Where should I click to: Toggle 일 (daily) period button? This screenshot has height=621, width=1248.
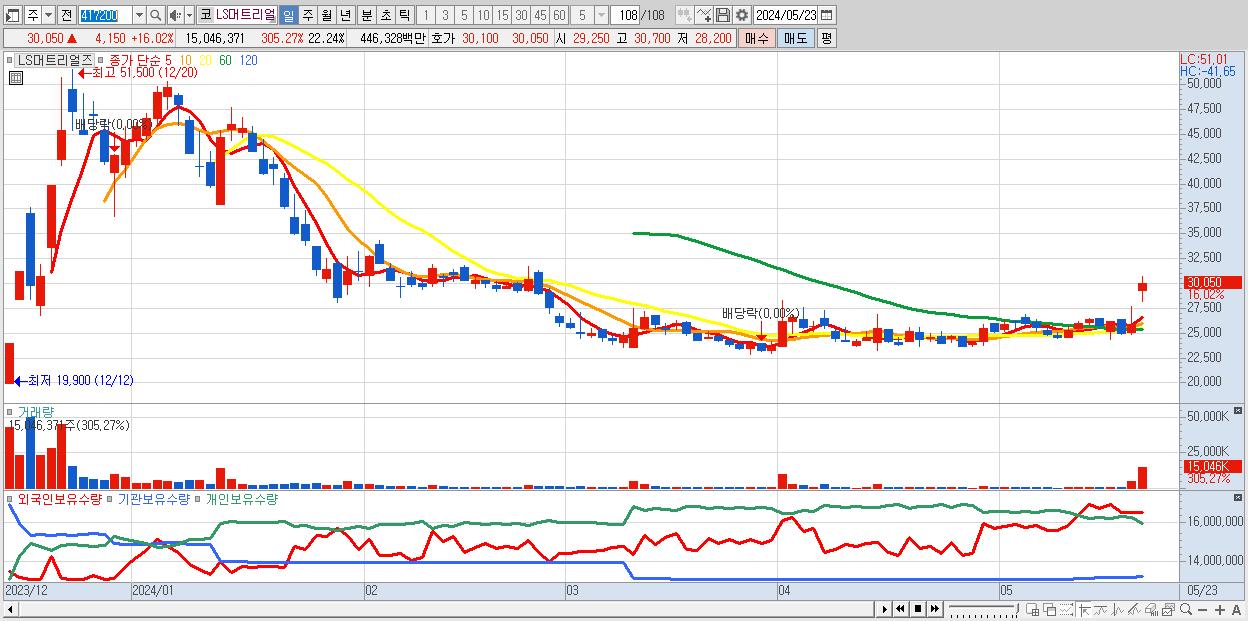pyautogui.click(x=288, y=15)
